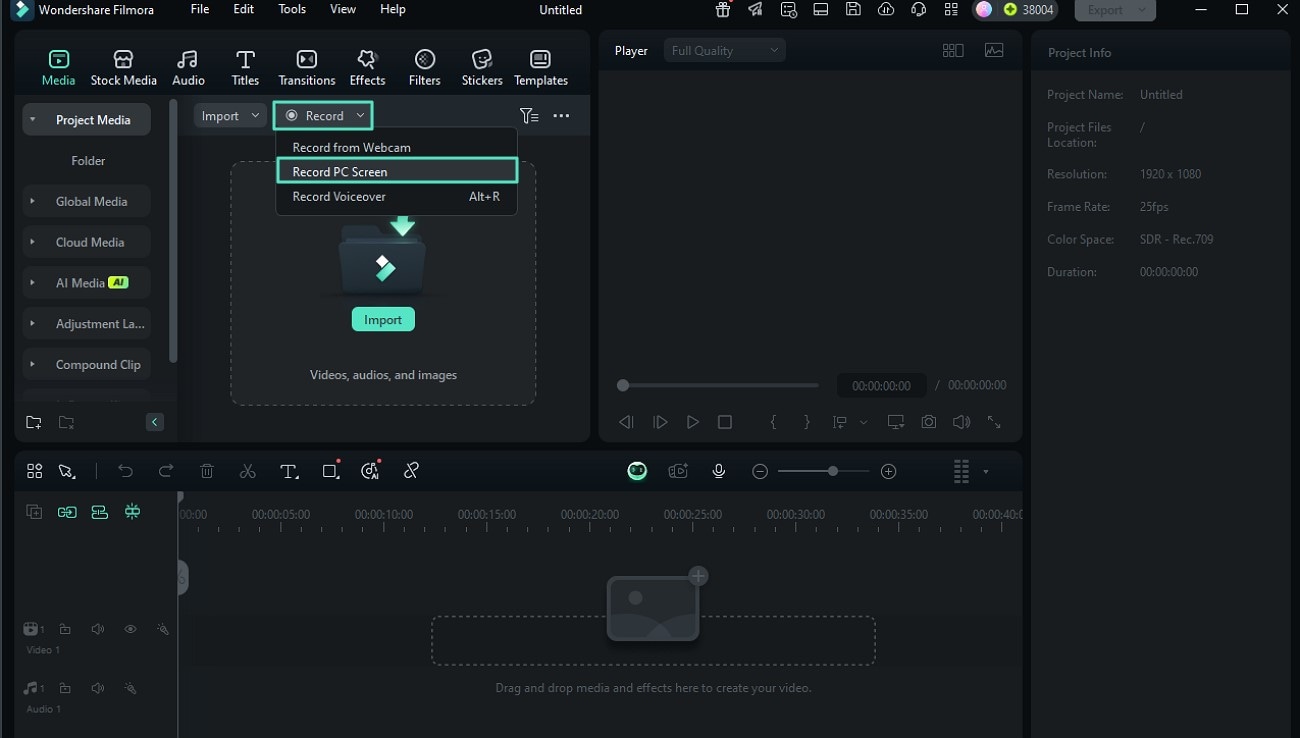The height and width of the screenshot is (738, 1300).
Task: Open the Titles tab
Action: 245,68
